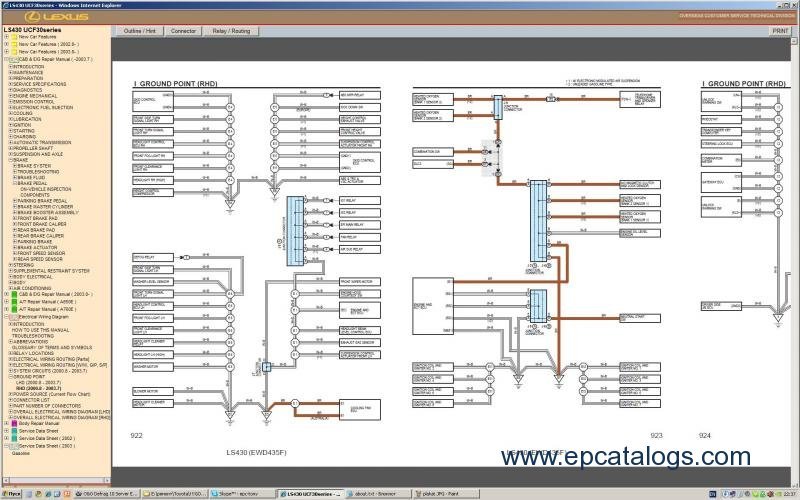
Task: Click green book icon of A/T Repair Manual (A760E)
Action: tap(14, 310)
